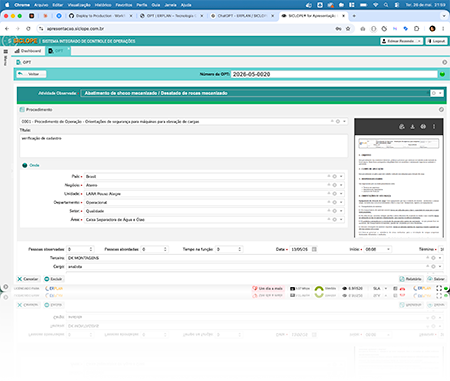Screen dimensions: 450x381
Task: Click the Número da OPT field
Action: 334,74
